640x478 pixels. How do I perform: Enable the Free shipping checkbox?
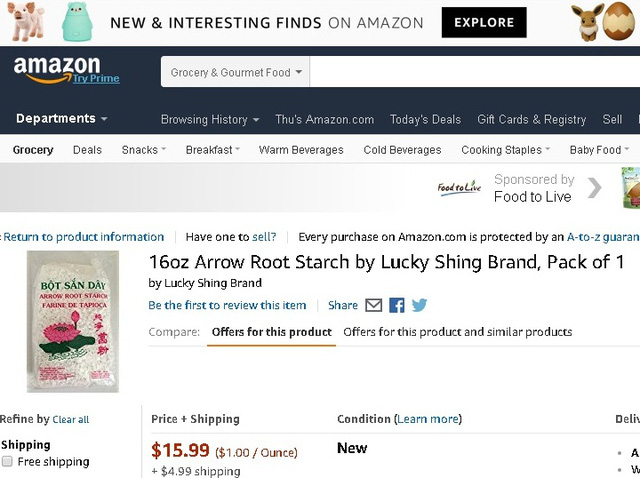tap(8, 462)
